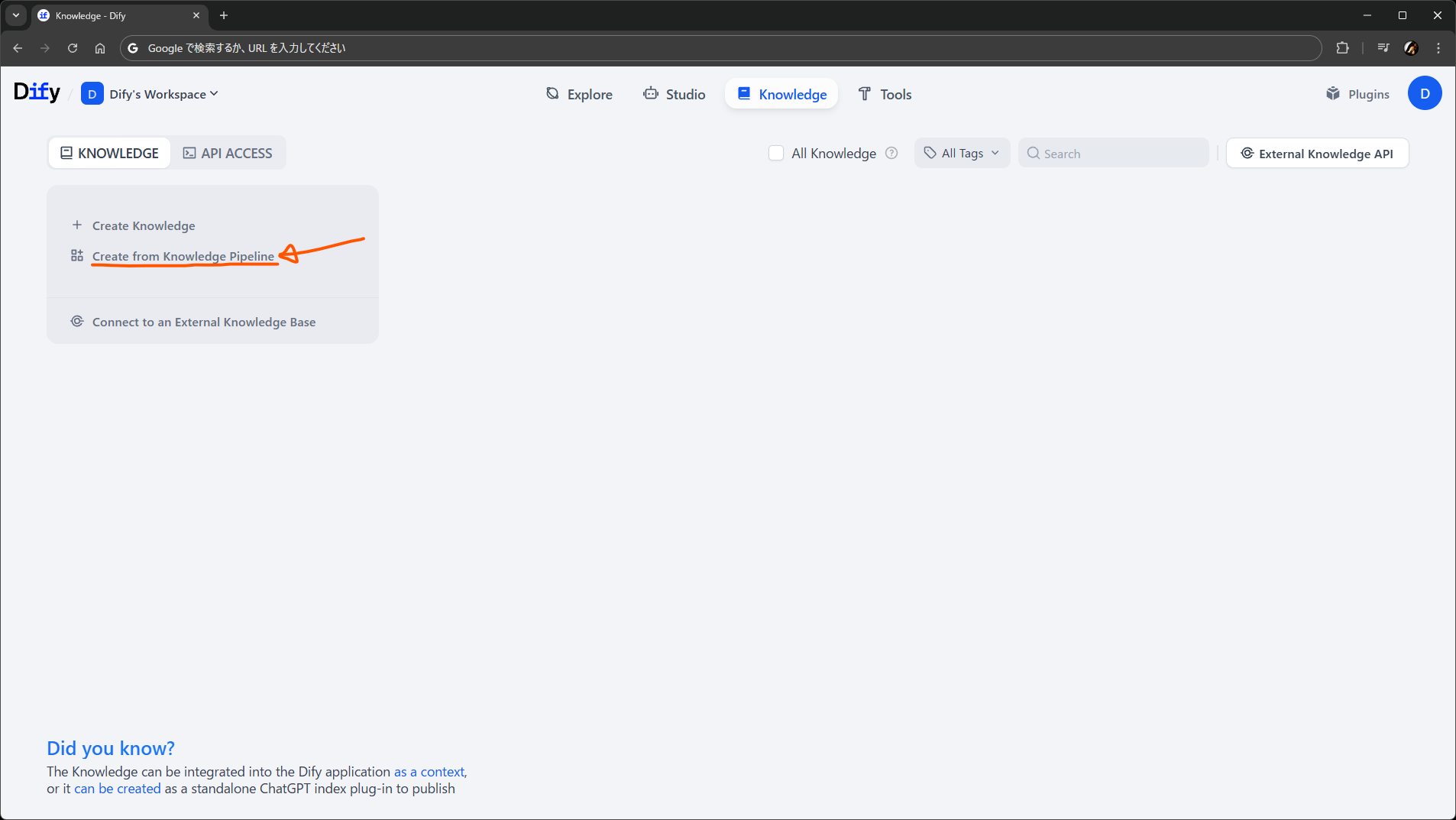This screenshot has width=1456, height=820.
Task: Open the Plugins page
Action: (1357, 94)
